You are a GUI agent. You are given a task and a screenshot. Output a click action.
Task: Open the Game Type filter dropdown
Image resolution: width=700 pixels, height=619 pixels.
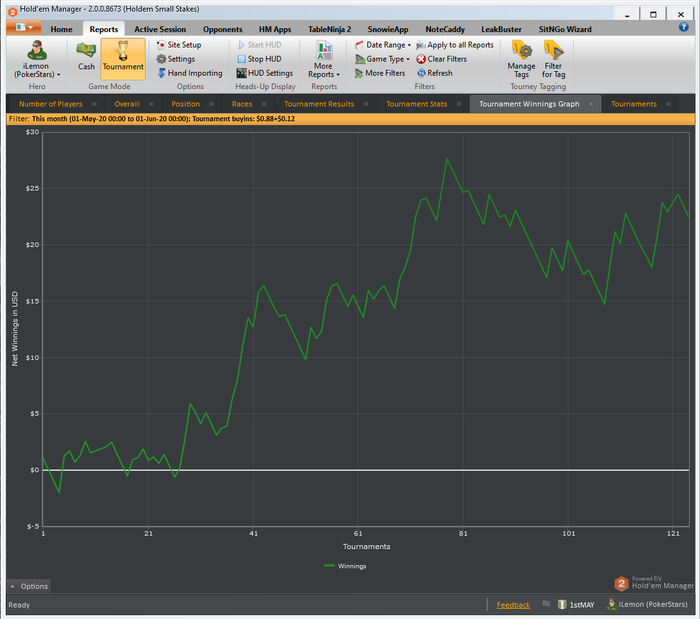382,59
